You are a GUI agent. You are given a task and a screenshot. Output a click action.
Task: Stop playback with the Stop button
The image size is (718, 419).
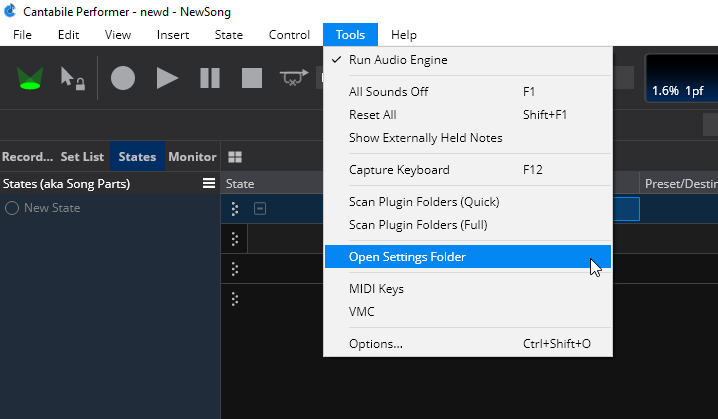tap(252, 78)
